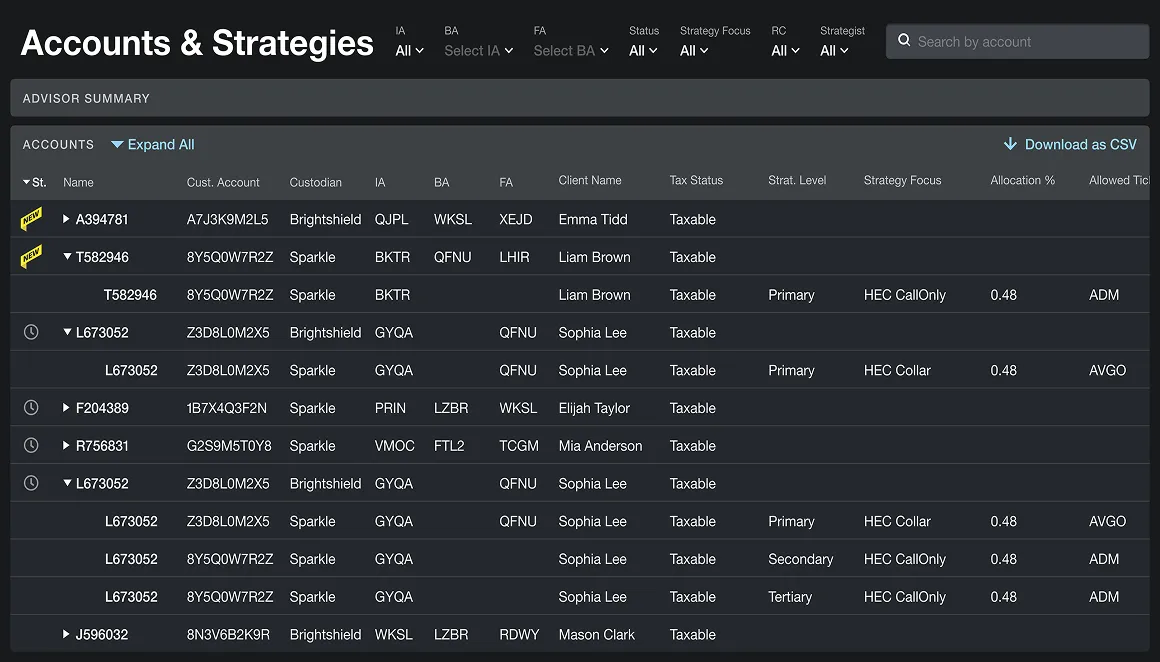The height and width of the screenshot is (662, 1160).
Task: Open the Status All filter dropdown
Action: pos(643,50)
